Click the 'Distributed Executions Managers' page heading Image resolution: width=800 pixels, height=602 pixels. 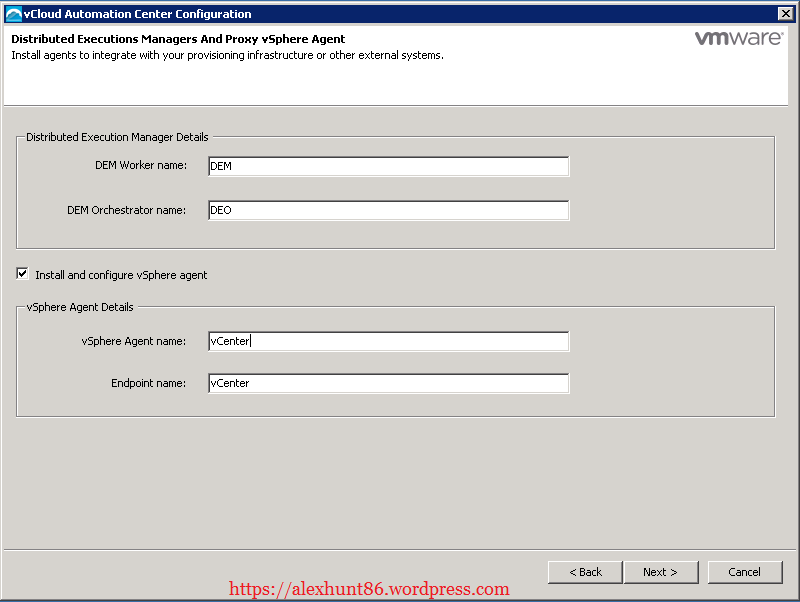tap(177, 39)
